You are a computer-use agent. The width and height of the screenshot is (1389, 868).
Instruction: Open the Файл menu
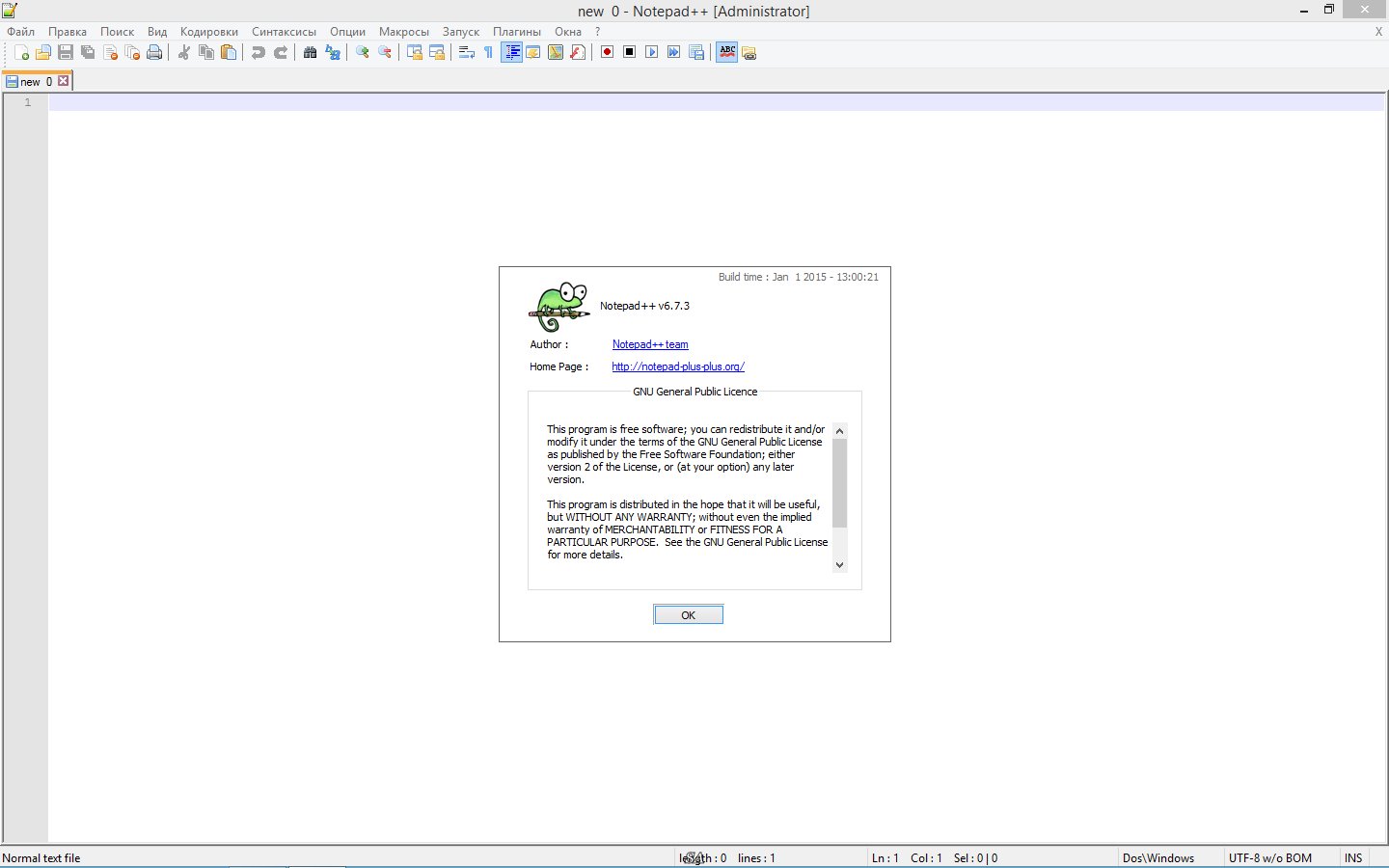[21, 32]
